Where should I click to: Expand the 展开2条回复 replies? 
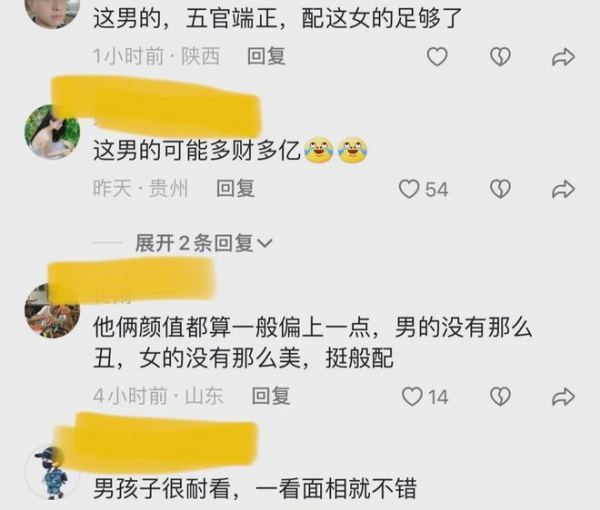204,243
